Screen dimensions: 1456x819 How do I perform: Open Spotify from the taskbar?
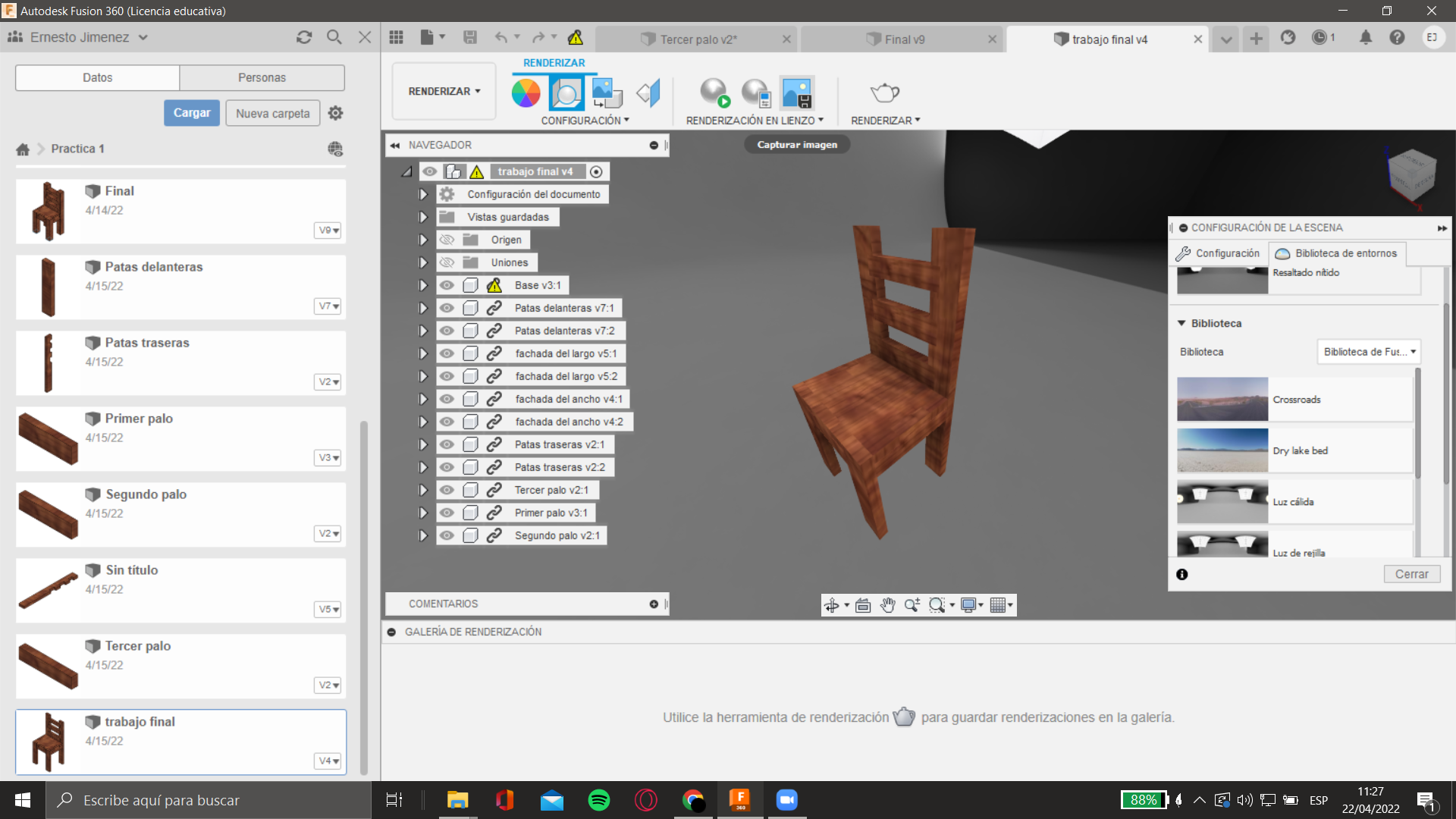click(x=599, y=800)
